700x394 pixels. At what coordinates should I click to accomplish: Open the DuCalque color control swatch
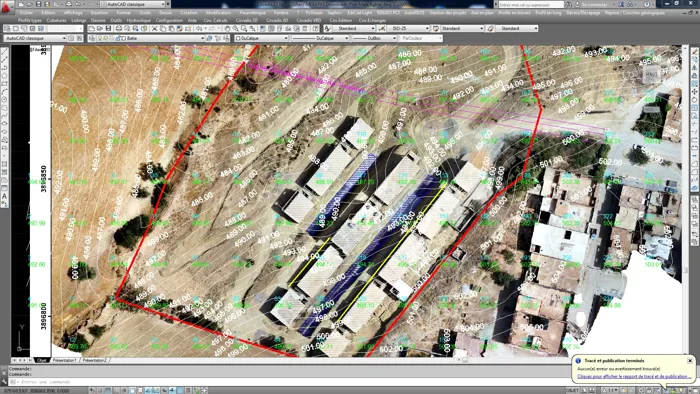(262, 38)
